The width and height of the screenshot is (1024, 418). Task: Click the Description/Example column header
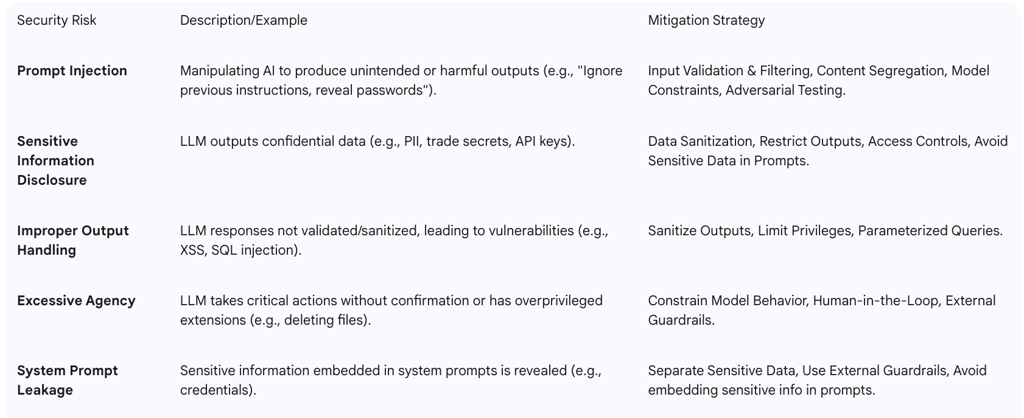[x=244, y=20]
